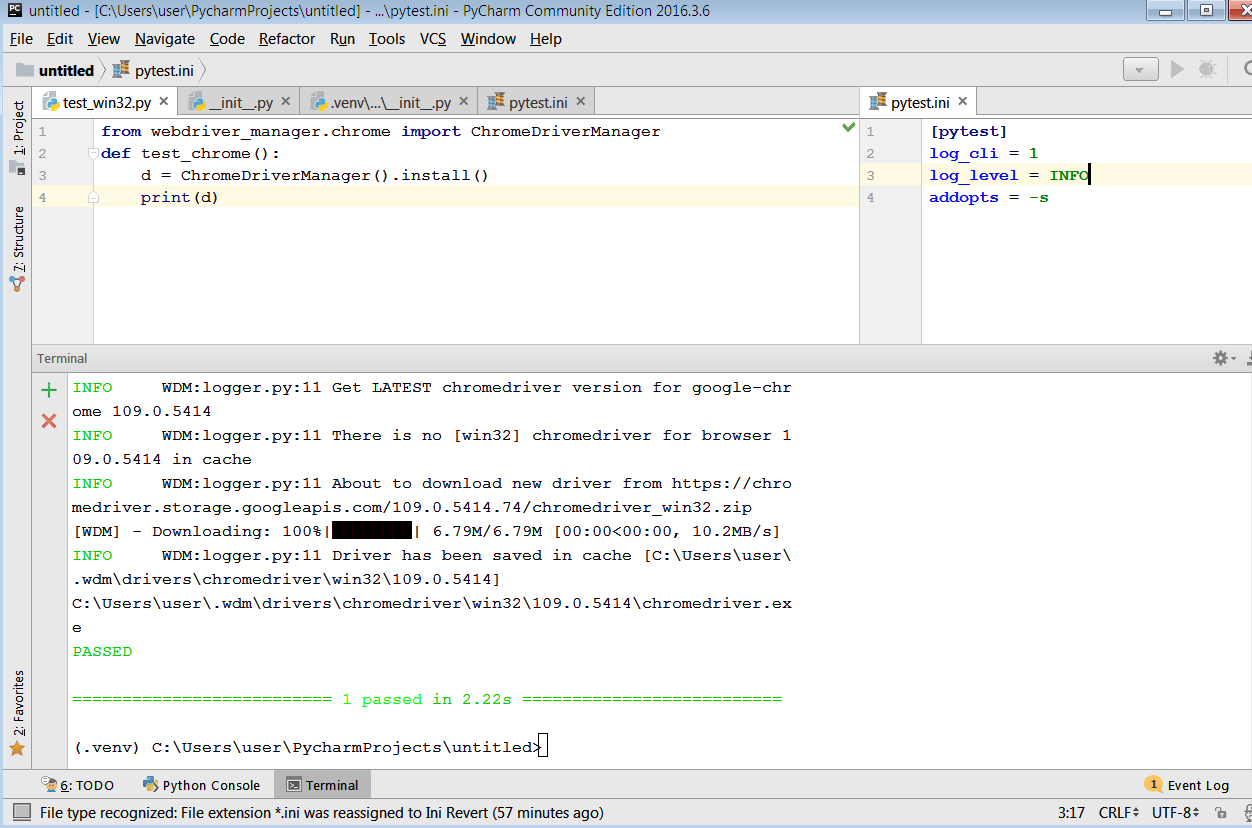The image size is (1252, 828).
Task: Open the VCS menu
Action: pyautogui.click(x=433, y=39)
